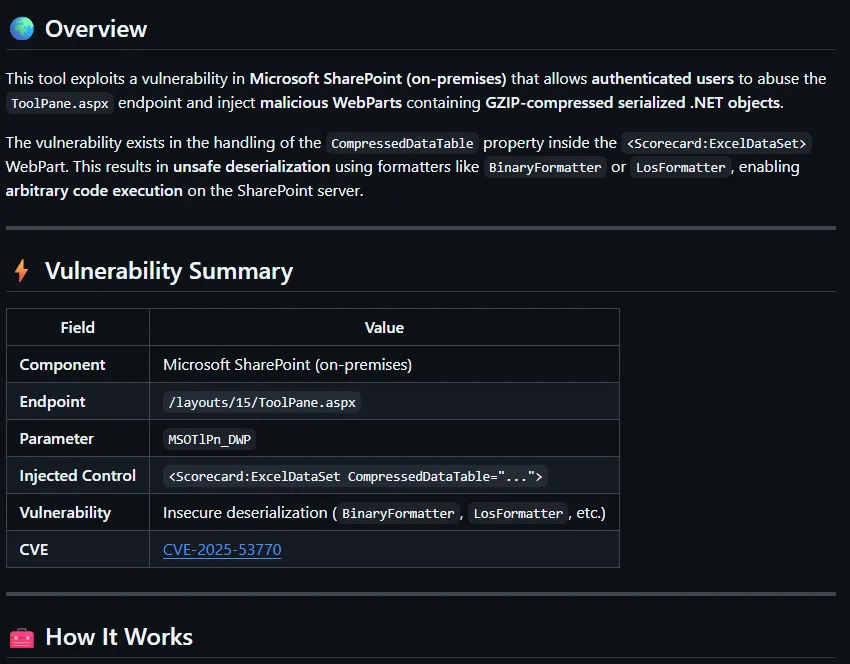Click the Injected Control code value in table
Image resolution: width=850 pixels, height=664 pixels.
coord(355,476)
